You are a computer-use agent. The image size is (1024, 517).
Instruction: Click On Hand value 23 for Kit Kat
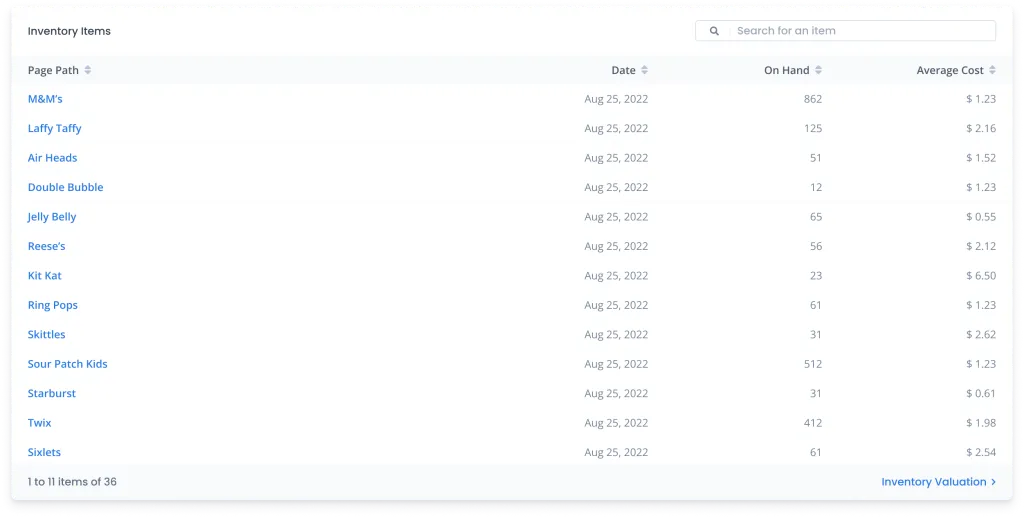(816, 275)
